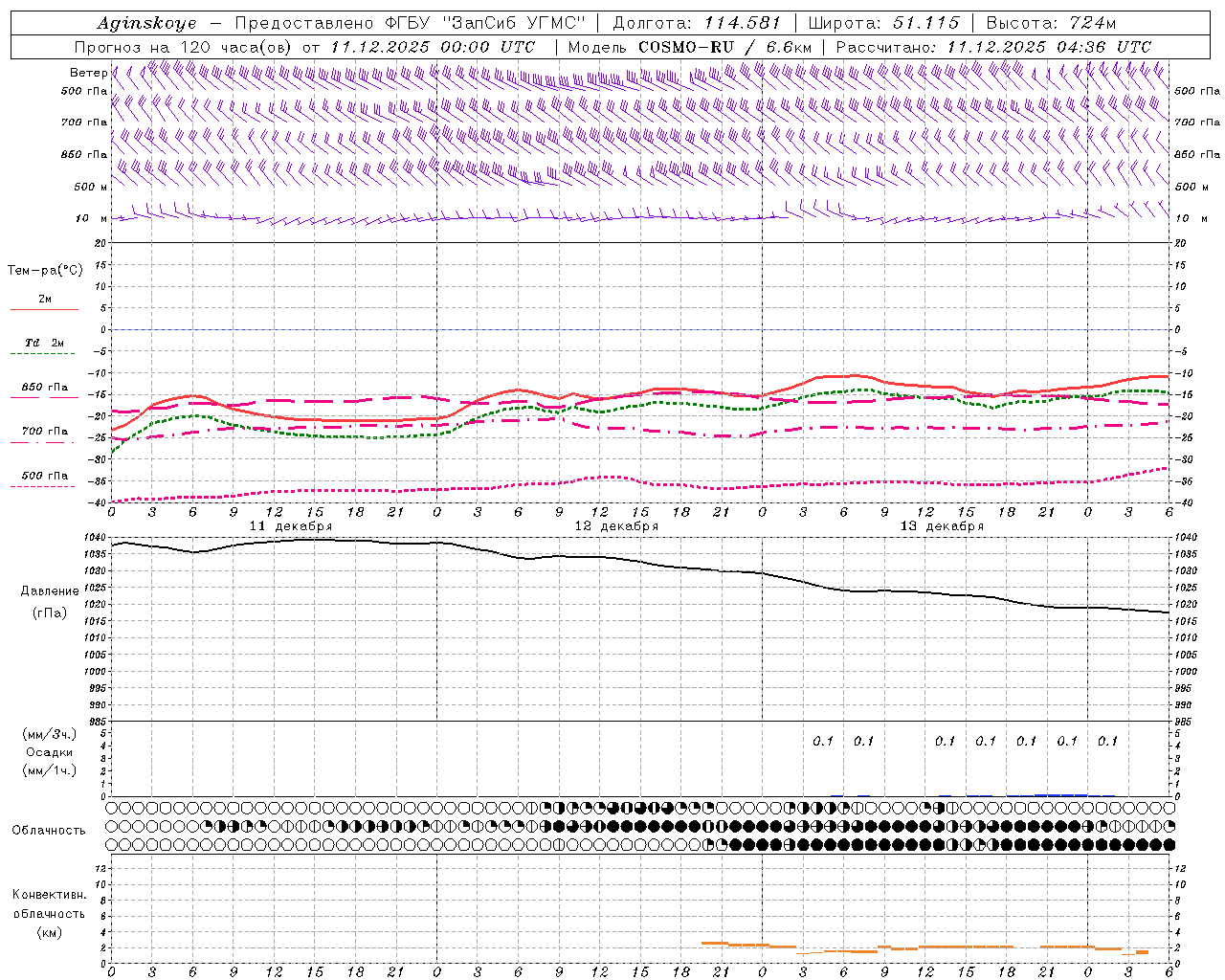Click the 12 декабря date label
The image size is (1225, 980).
tap(616, 526)
